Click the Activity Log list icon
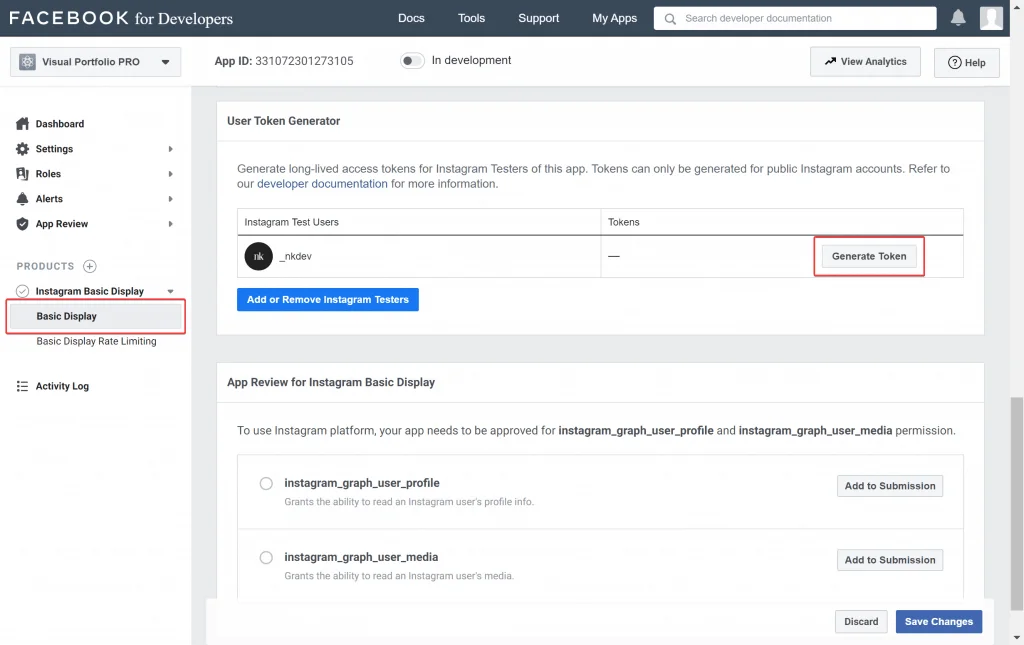Screen dimensions: 1024x645 (22, 386)
